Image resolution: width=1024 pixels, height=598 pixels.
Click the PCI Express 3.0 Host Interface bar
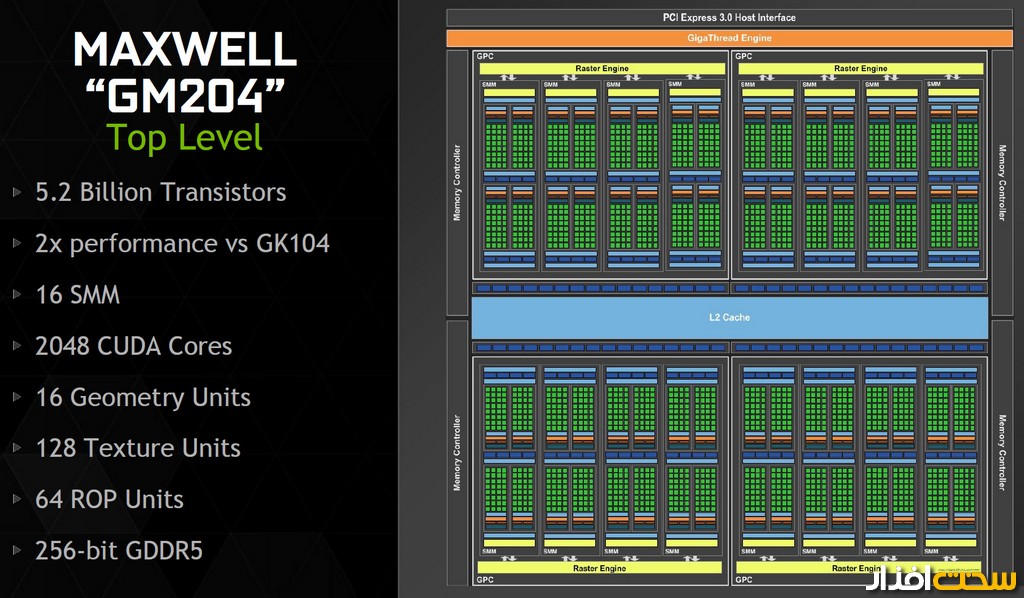click(729, 18)
